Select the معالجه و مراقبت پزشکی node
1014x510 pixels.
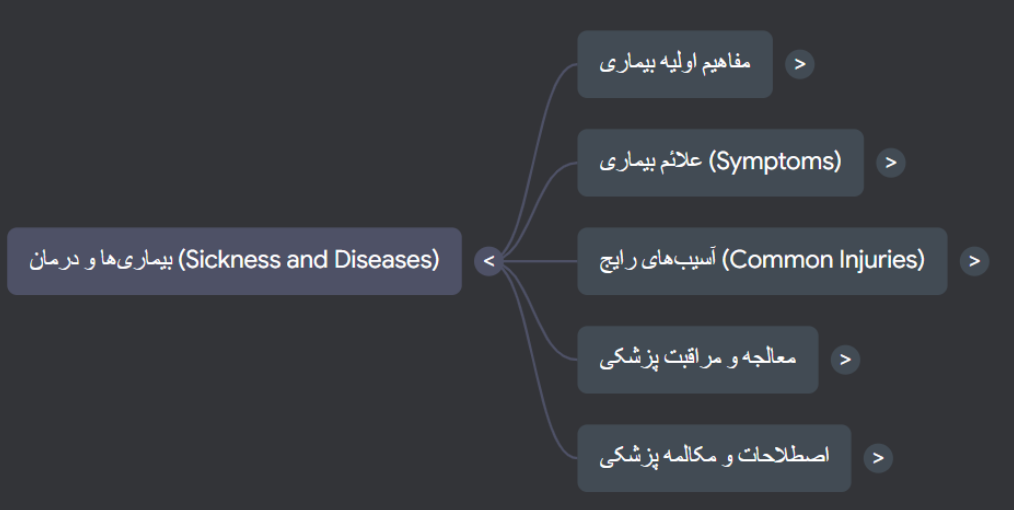[x=697, y=359]
